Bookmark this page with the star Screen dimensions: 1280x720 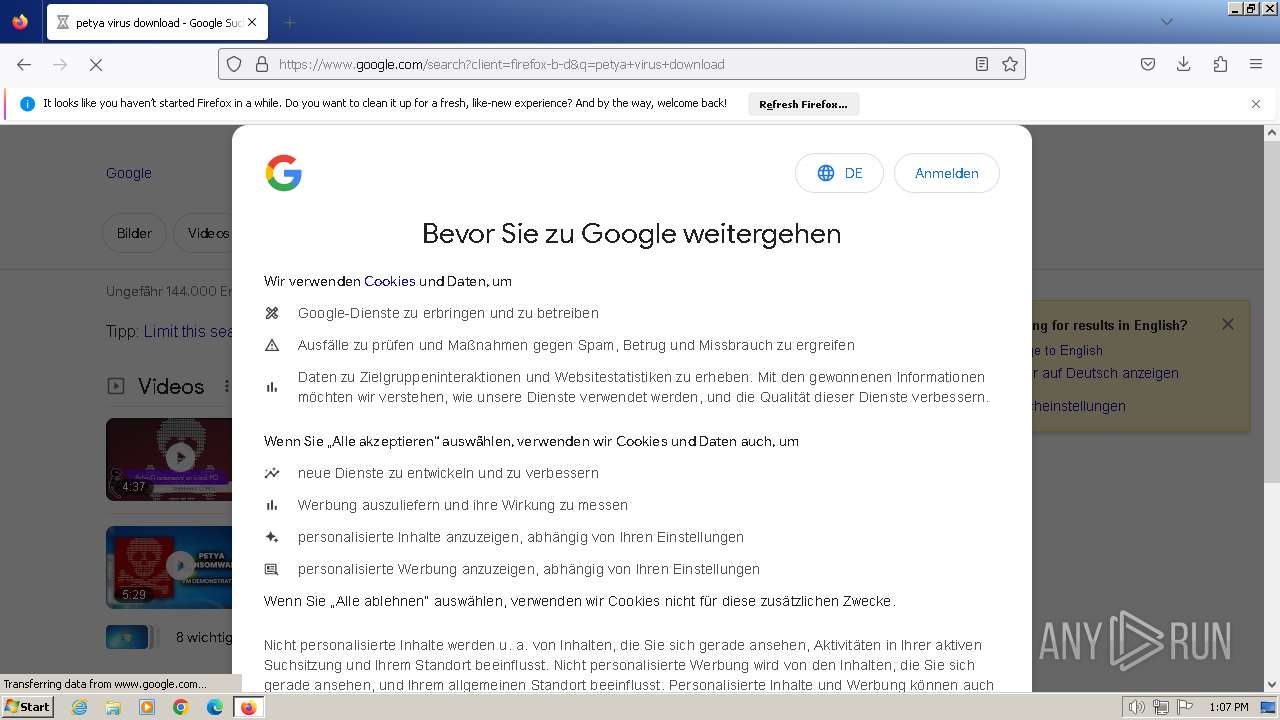point(1010,64)
